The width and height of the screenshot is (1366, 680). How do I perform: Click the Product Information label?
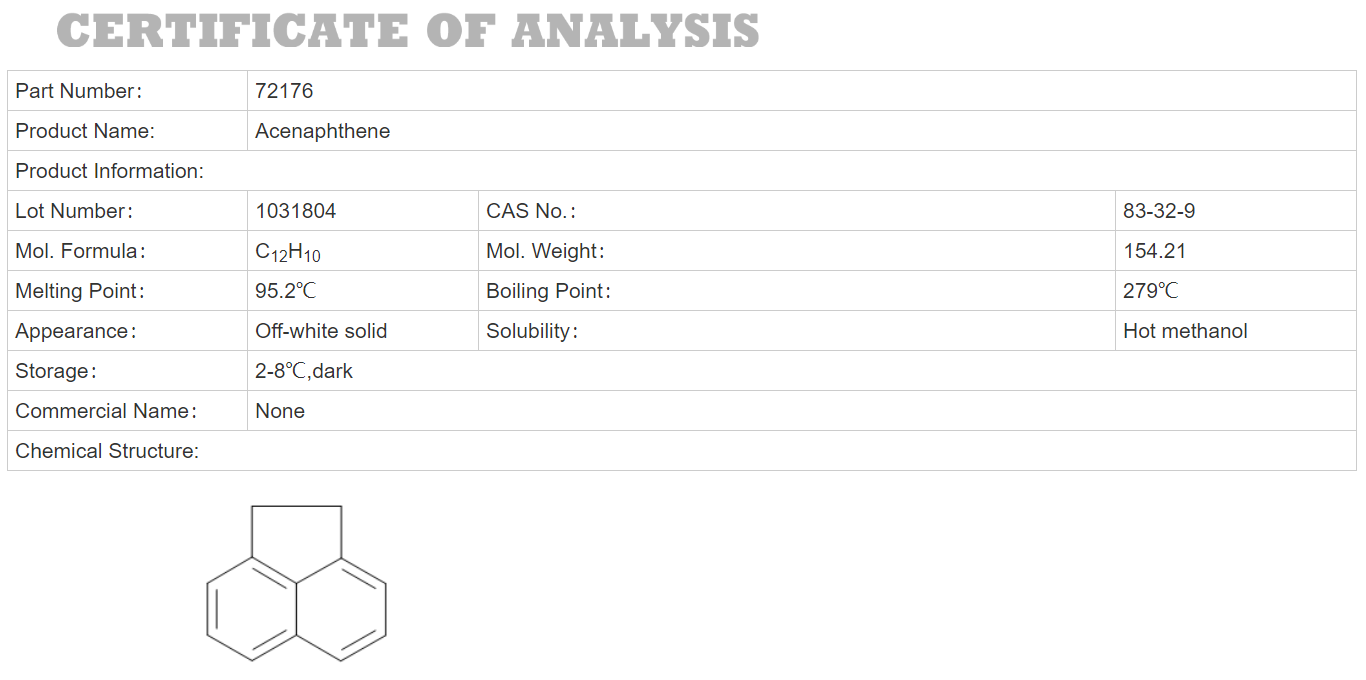(x=109, y=171)
